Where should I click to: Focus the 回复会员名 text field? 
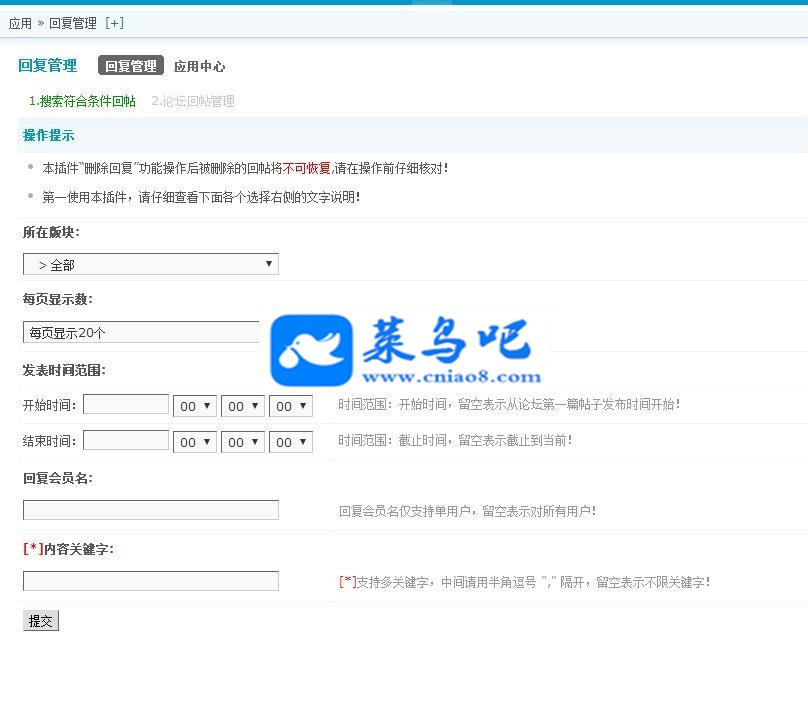pyautogui.click(x=151, y=510)
